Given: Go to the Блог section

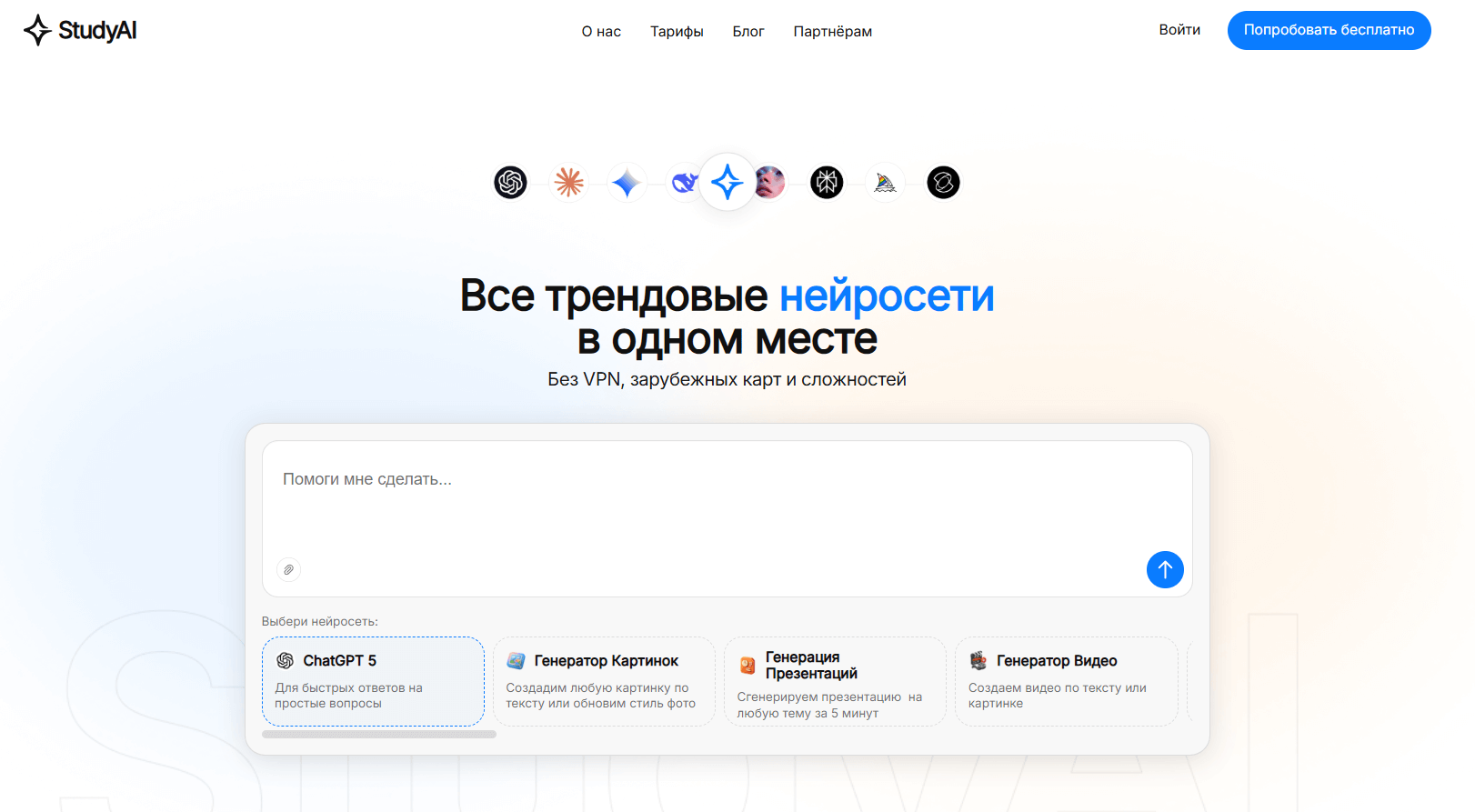Looking at the screenshot, I should coord(748,31).
